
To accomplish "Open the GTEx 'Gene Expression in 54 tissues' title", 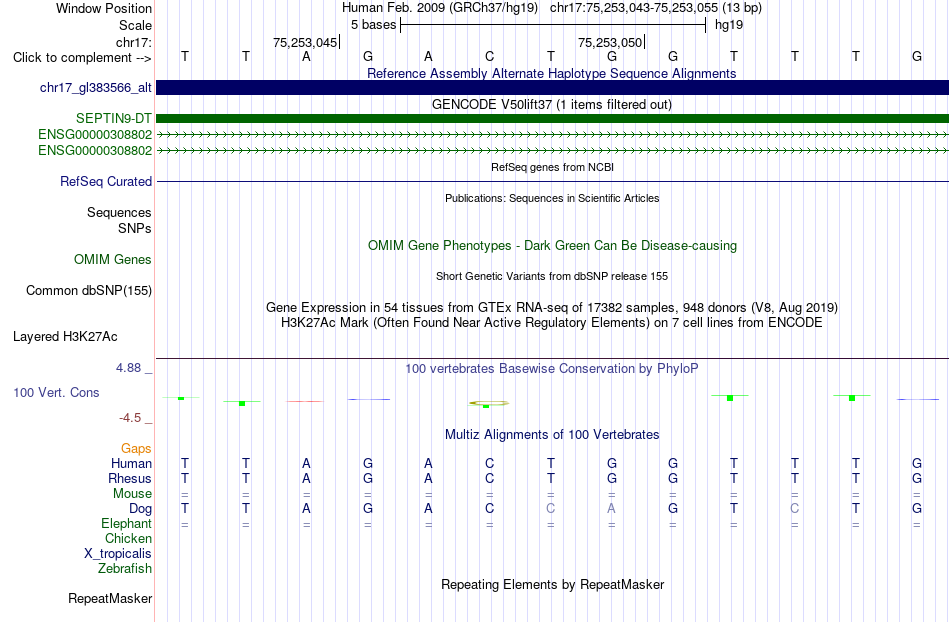I will coord(551,307).
